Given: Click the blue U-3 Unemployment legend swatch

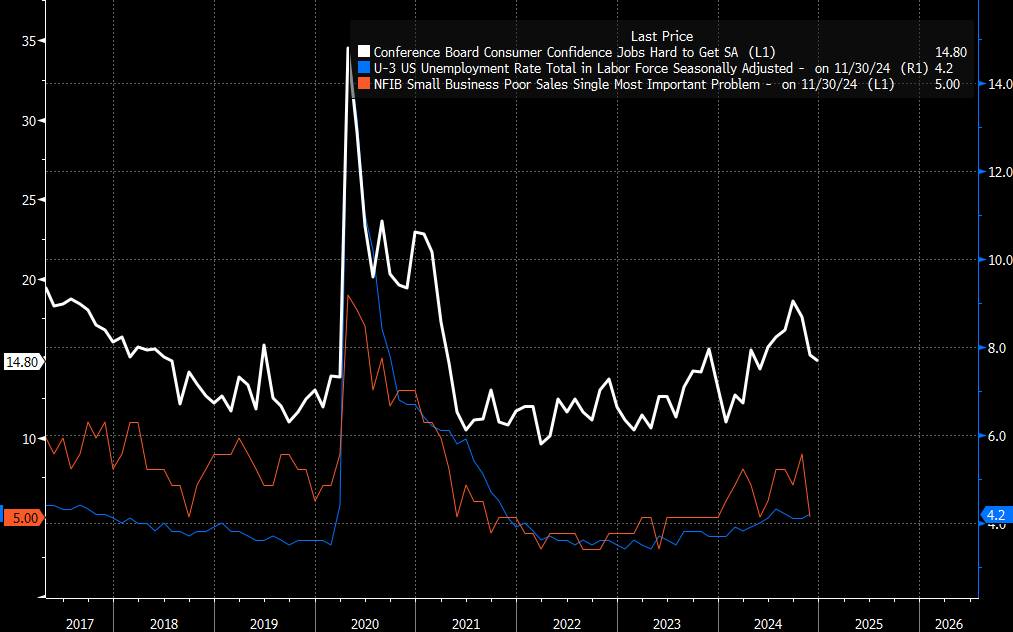Looking at the screenshot, I should pyautogui.click(x=364, y=68).
